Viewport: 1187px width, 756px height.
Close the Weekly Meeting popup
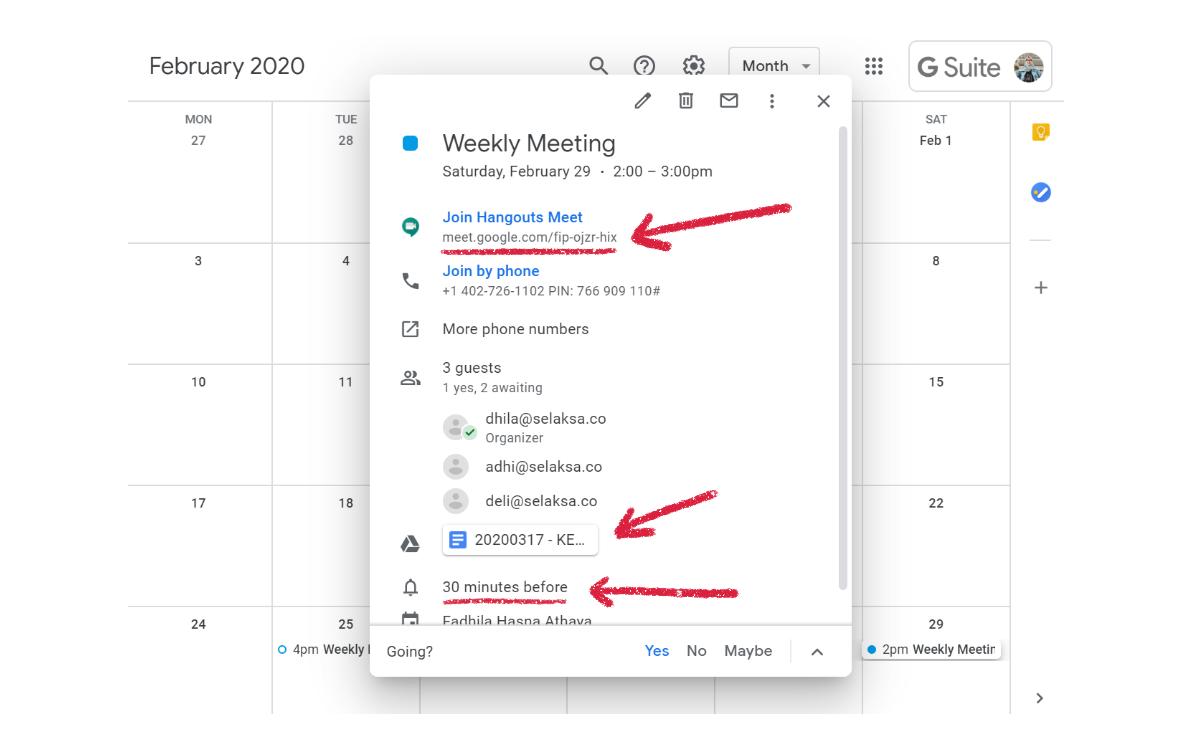(824, 101)
